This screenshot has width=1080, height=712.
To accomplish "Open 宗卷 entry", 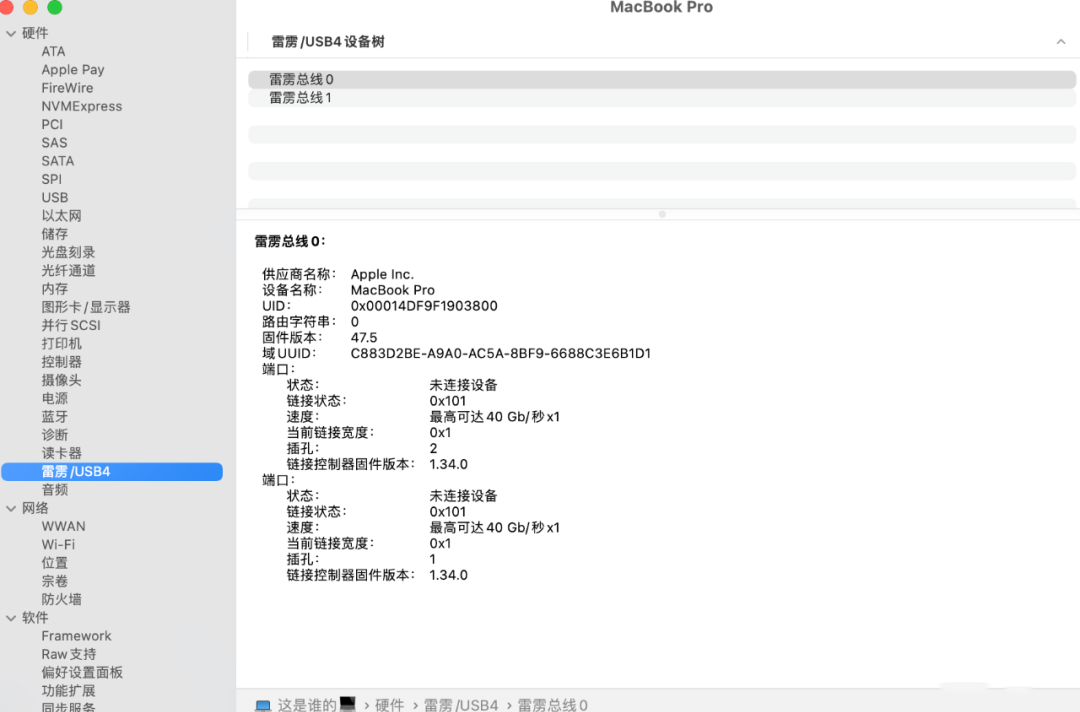I will pos(54,581).
